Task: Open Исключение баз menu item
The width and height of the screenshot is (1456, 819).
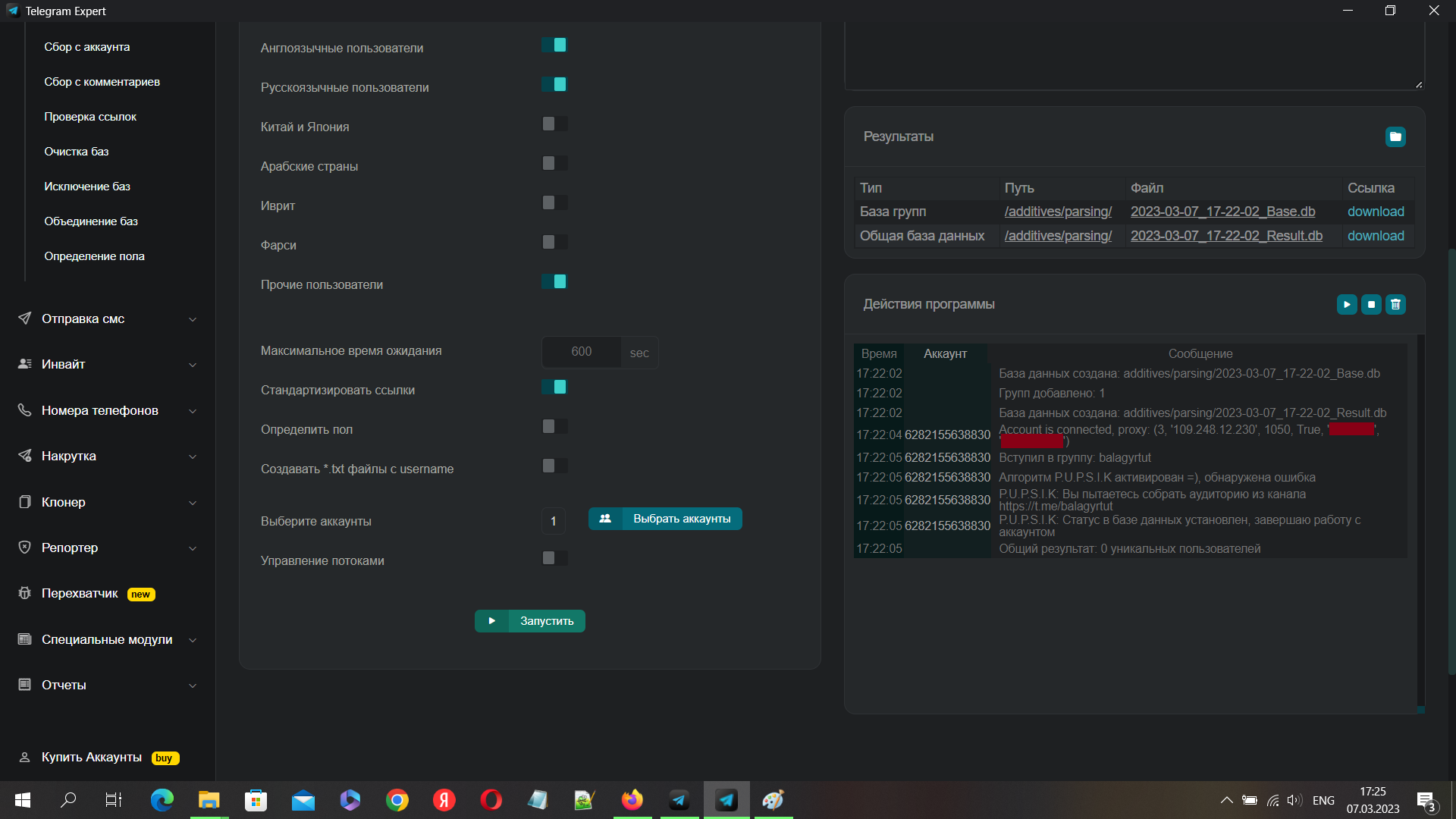Action: click(87, 187)
